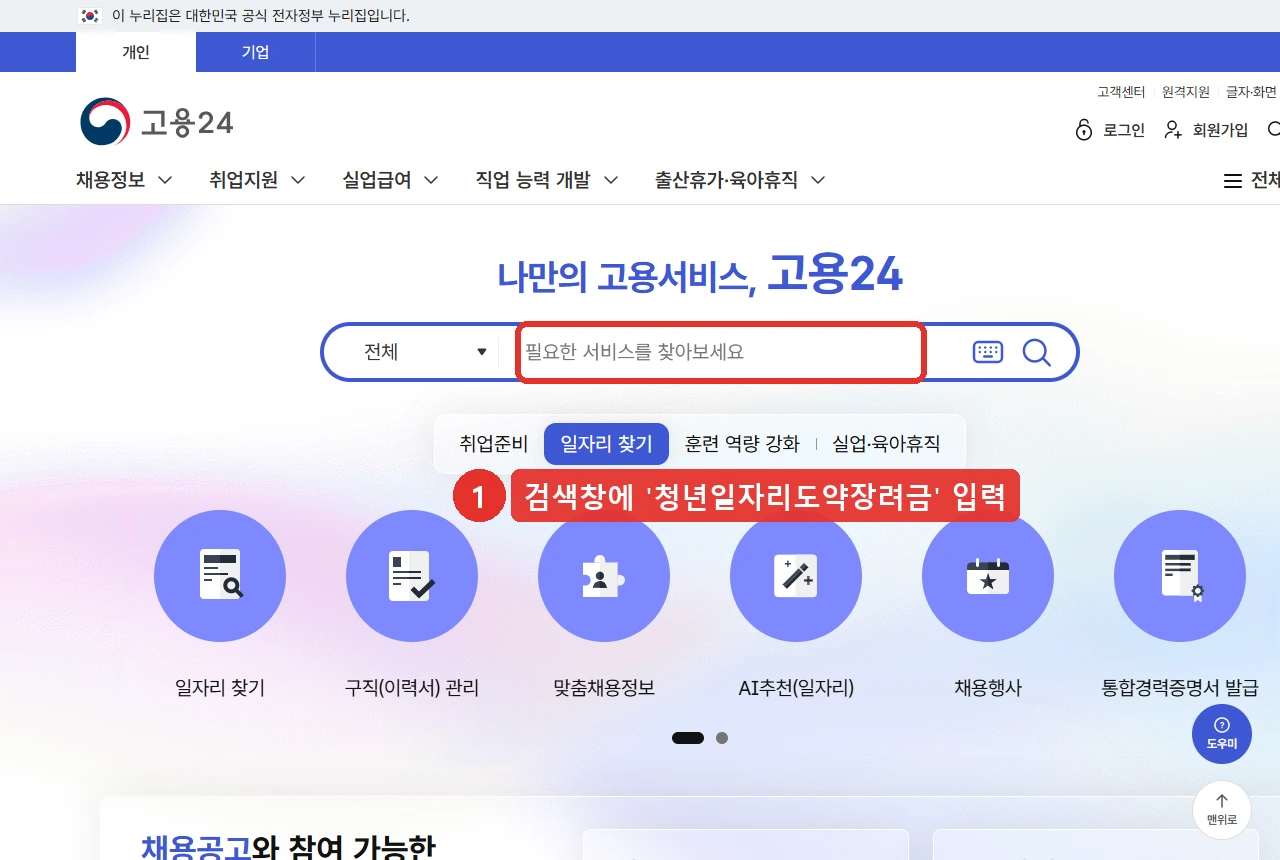Open the 고객센터 link
Viewport: 1280px width, 860px height.
point(1121,92)
